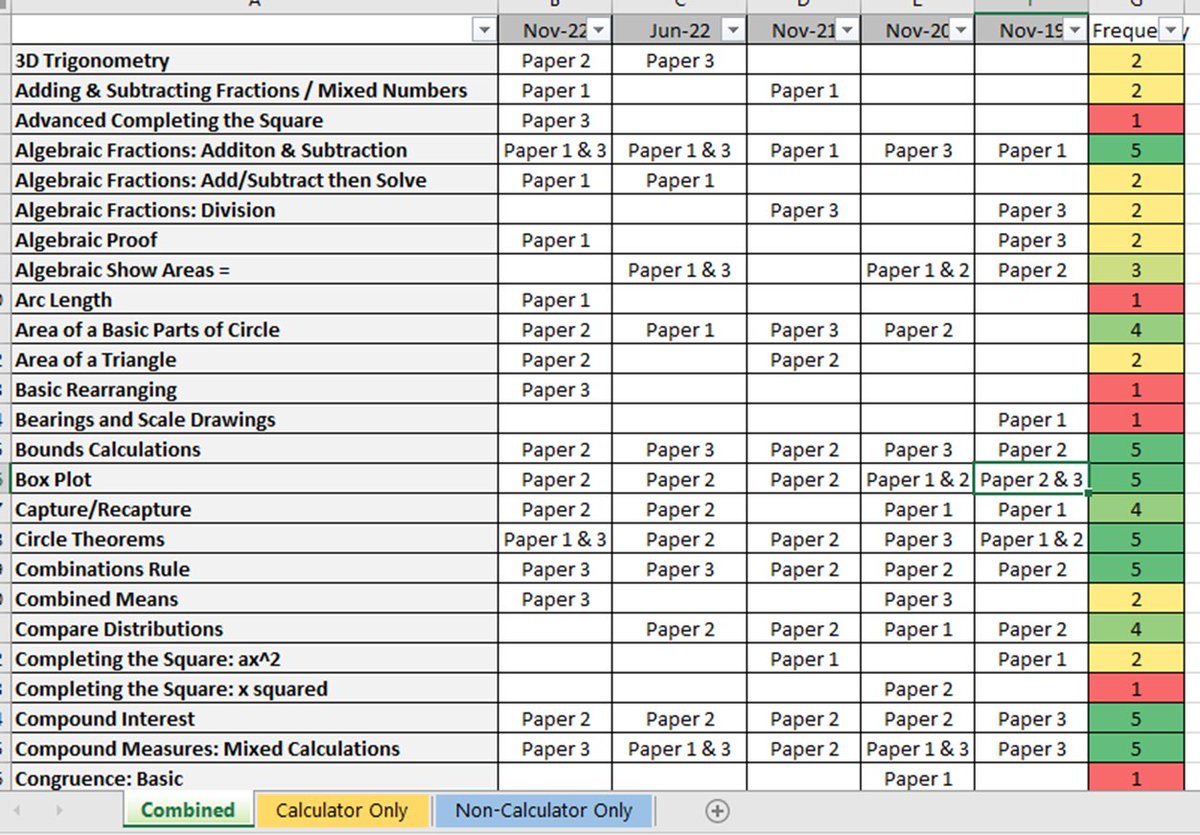Select the Algebraic Fractions: Additon & Subtraction cell
The width and height of the screenshot is (1200, 835).
(x=255, y=151)
